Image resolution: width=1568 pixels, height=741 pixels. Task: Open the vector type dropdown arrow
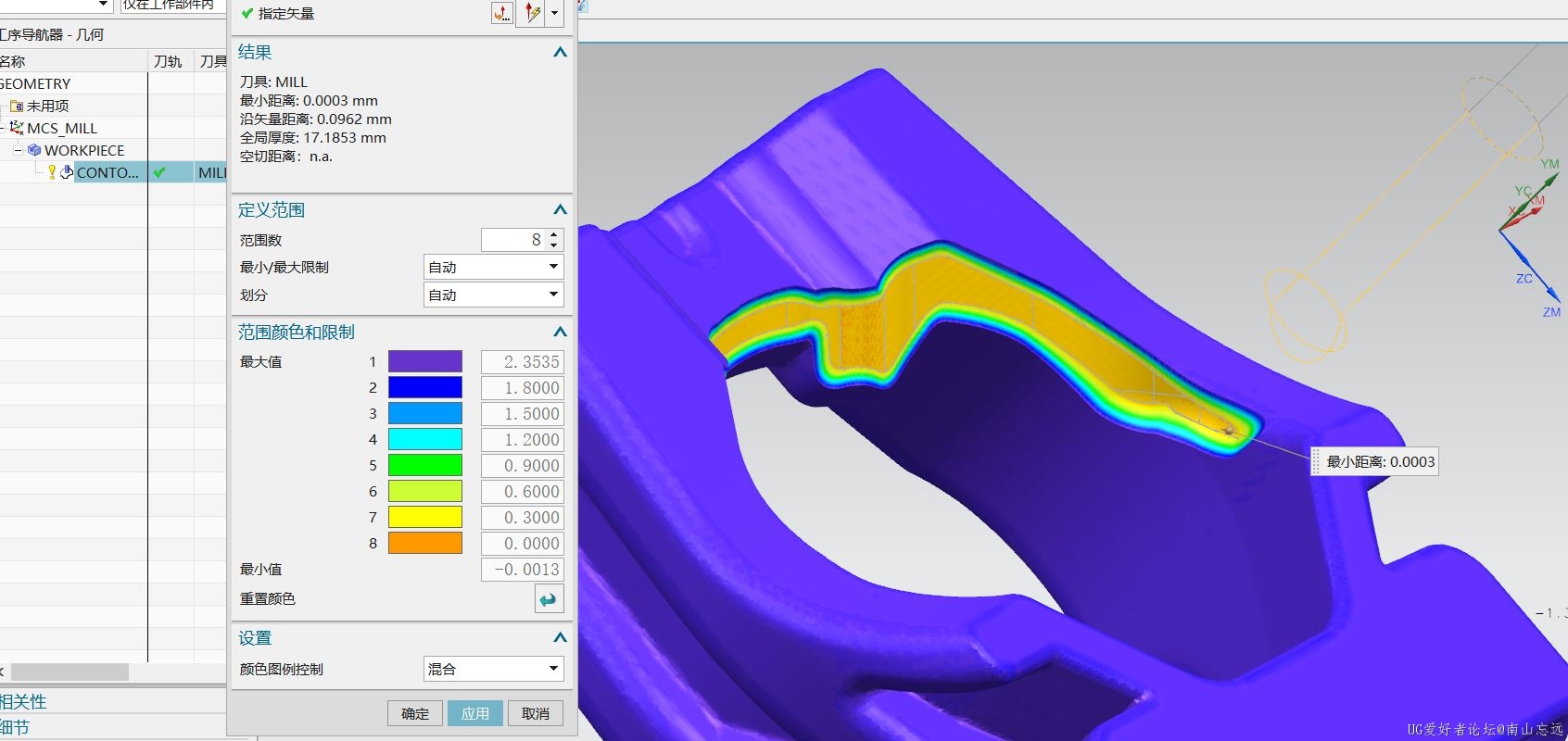coord(554,13)
